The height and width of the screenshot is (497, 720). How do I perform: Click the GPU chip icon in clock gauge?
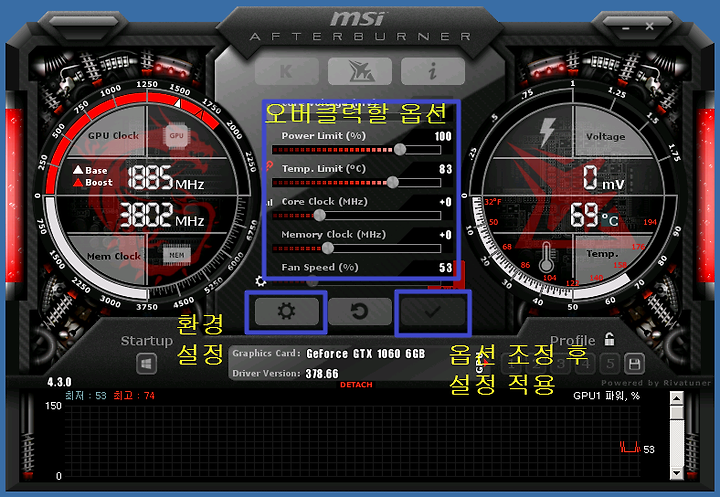coord(176,136)
